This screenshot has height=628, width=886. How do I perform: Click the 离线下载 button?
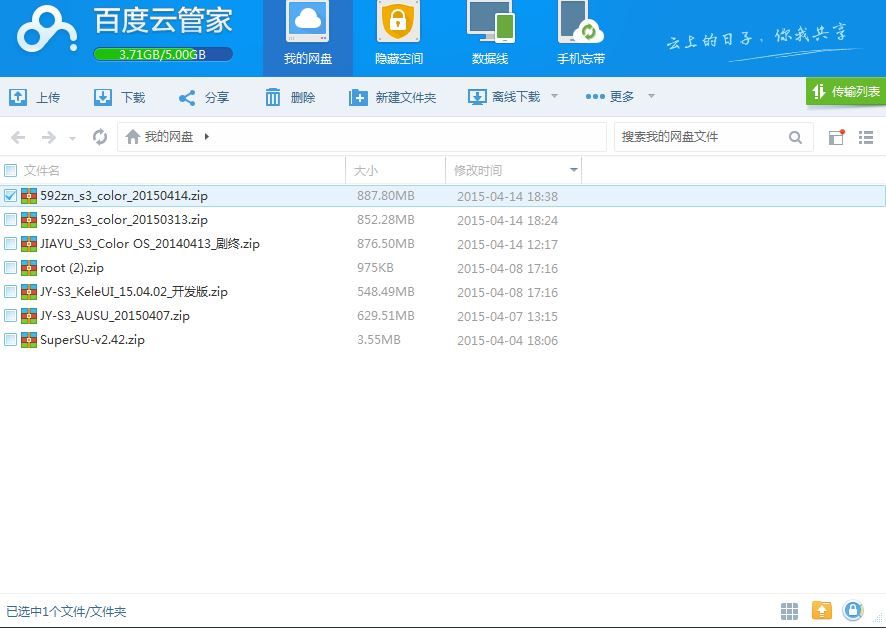tap(504, 97)
